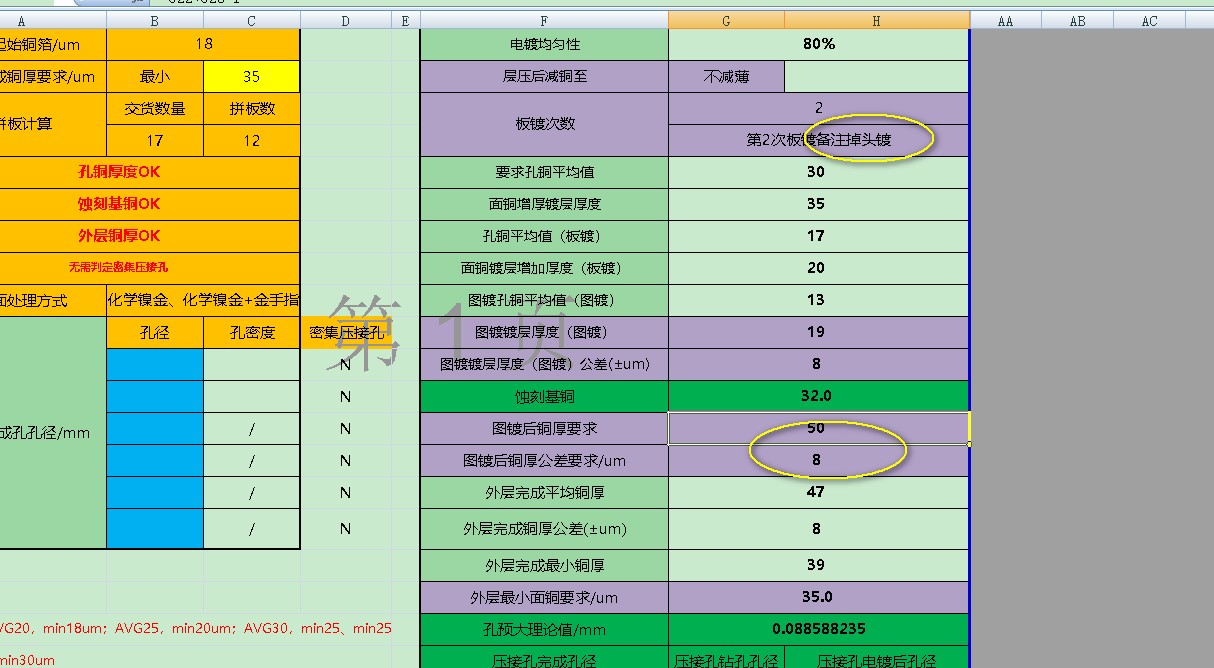Select the yellow cell containing 35
Image resolution: width=1214 pixels, height=668 pixels.
[251, 77]
